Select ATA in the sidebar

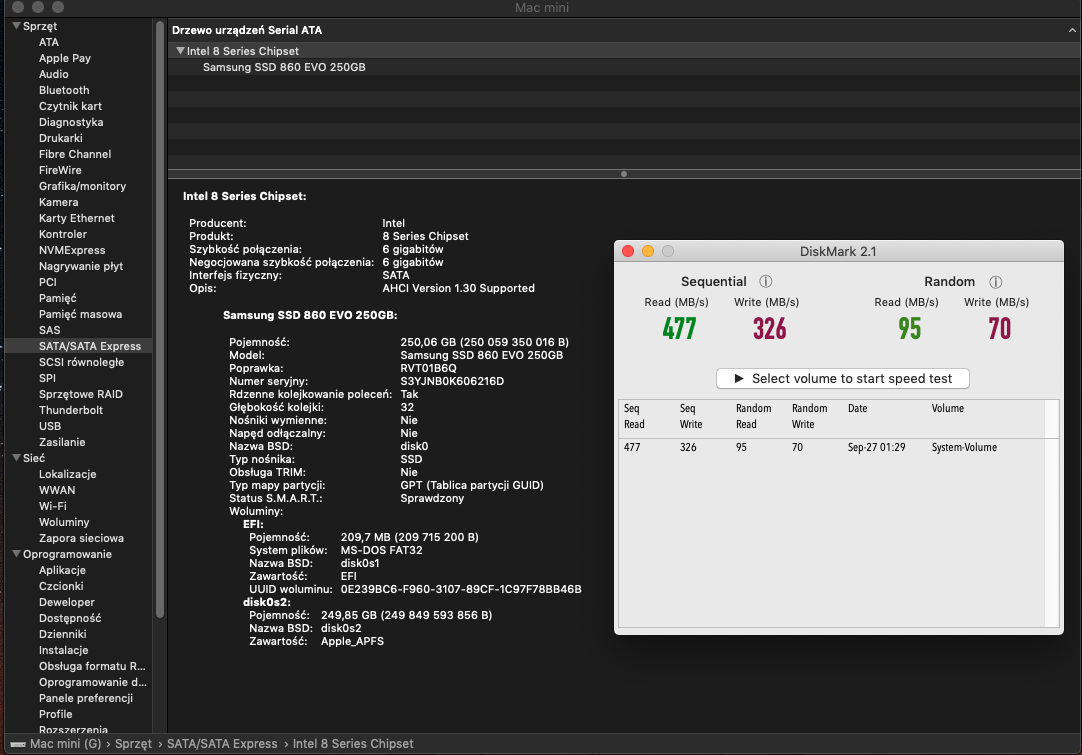click(49, 42)
